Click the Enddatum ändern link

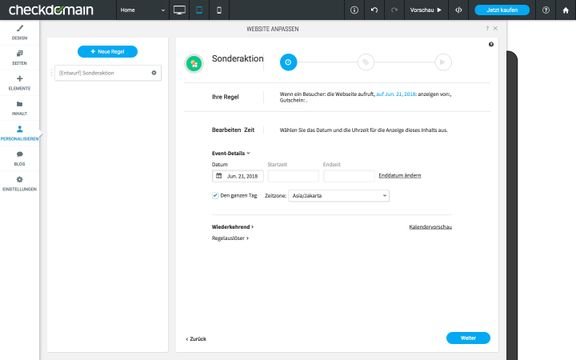pyautogui.click(x=400, y=175)
